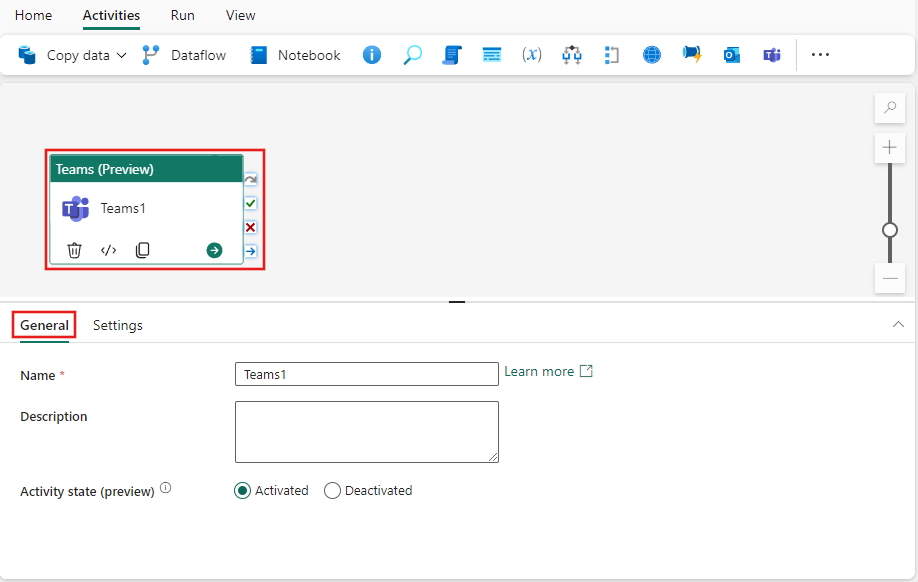Image resolution: width=918 pixels, height=582 pixels.
Task: Add the Script scroll activity
Action: (452, 55)
